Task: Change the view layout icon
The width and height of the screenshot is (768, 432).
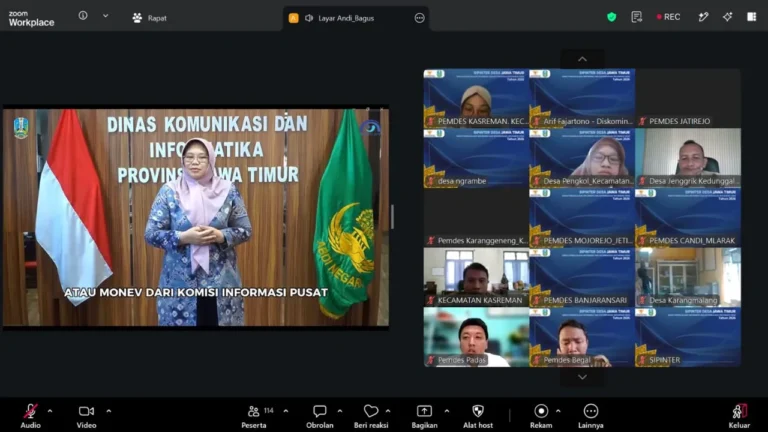Action: 751,17
